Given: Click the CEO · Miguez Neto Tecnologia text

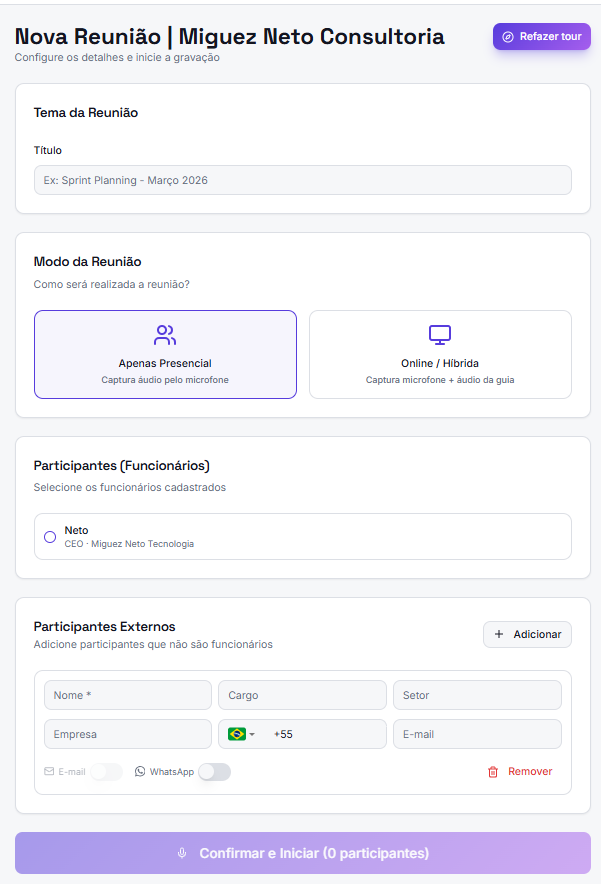Looking at the screenshot, I should click(x=129, y=543).
